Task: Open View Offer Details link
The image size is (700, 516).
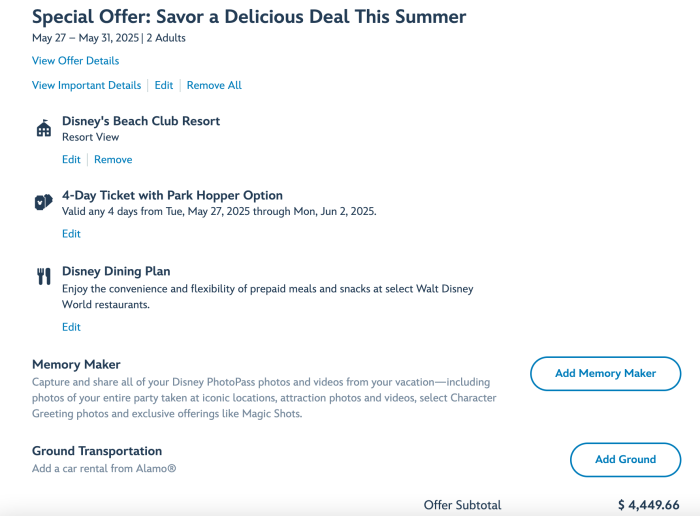Action: 75,61
